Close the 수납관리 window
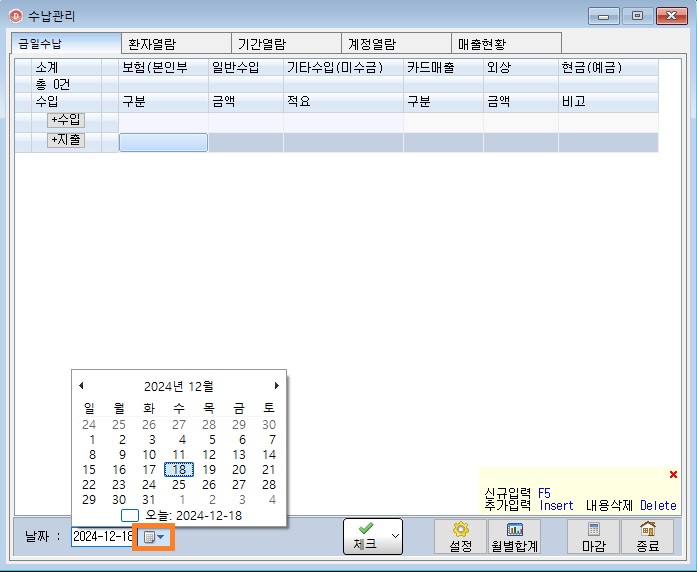Viewport: 697px width, 572px height. click(672, 16)
